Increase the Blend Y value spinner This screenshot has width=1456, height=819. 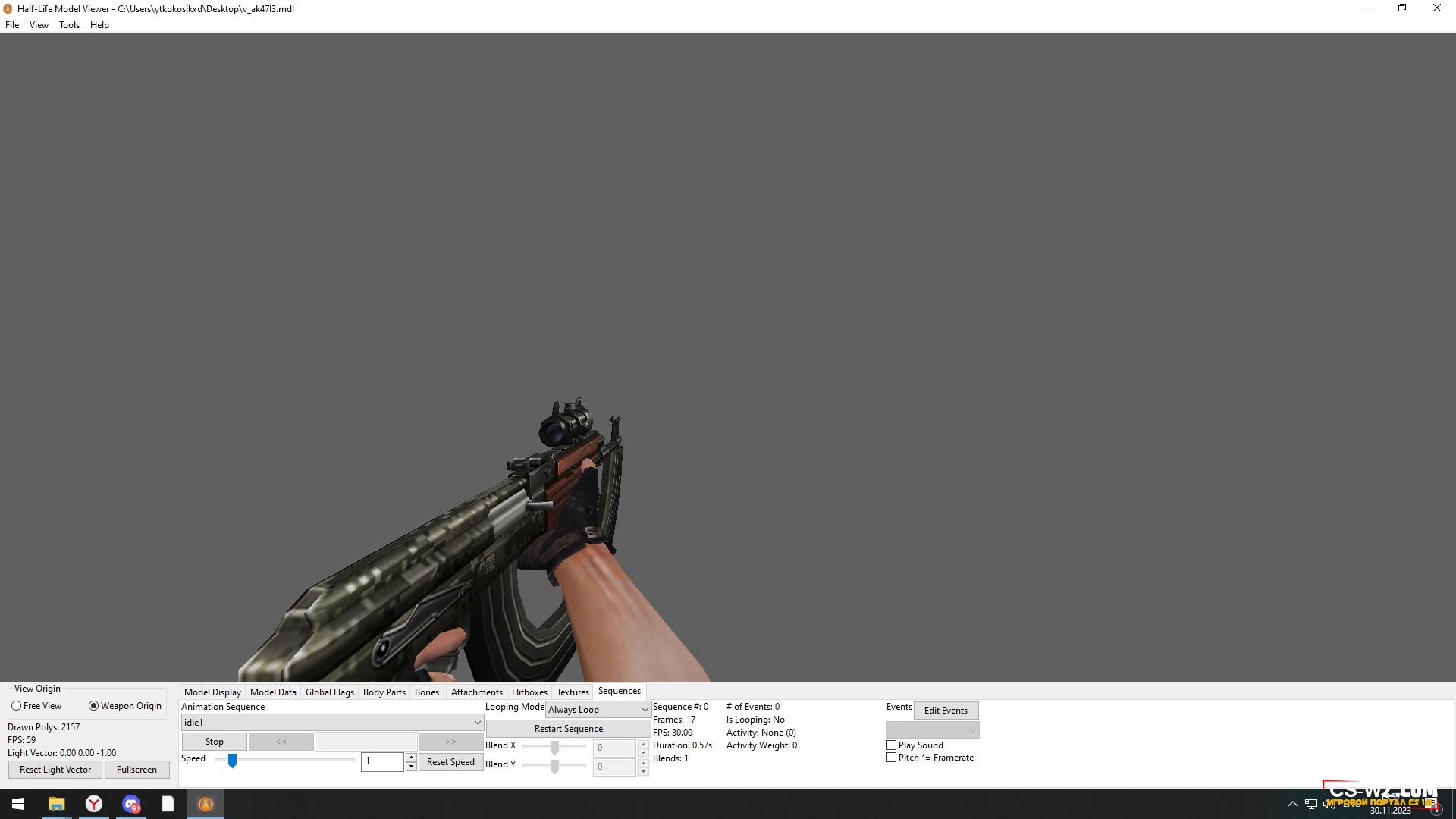[x=643, y=762]
